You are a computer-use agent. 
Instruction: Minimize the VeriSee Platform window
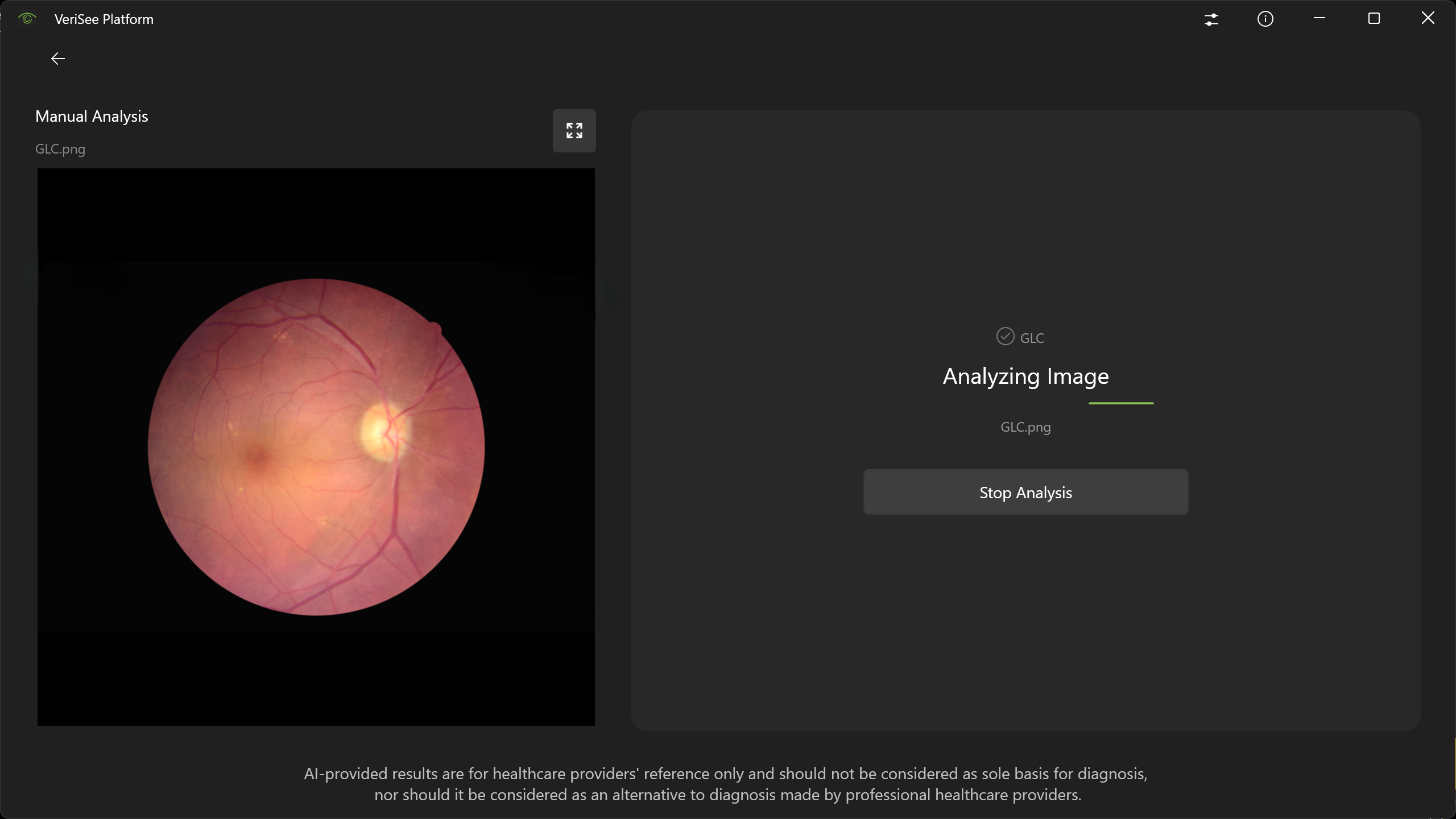tap(1319, 19)
